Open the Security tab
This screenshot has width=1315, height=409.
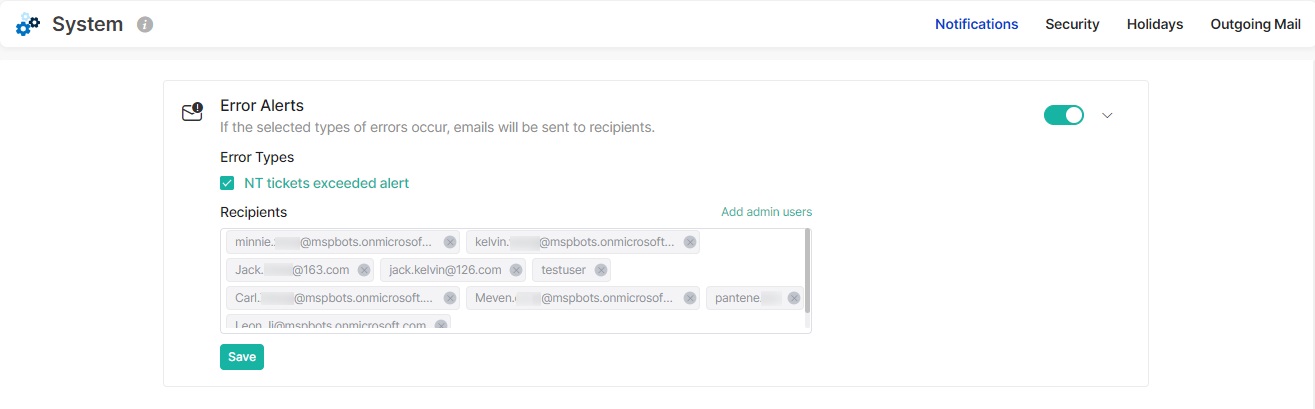[1072, 24]
